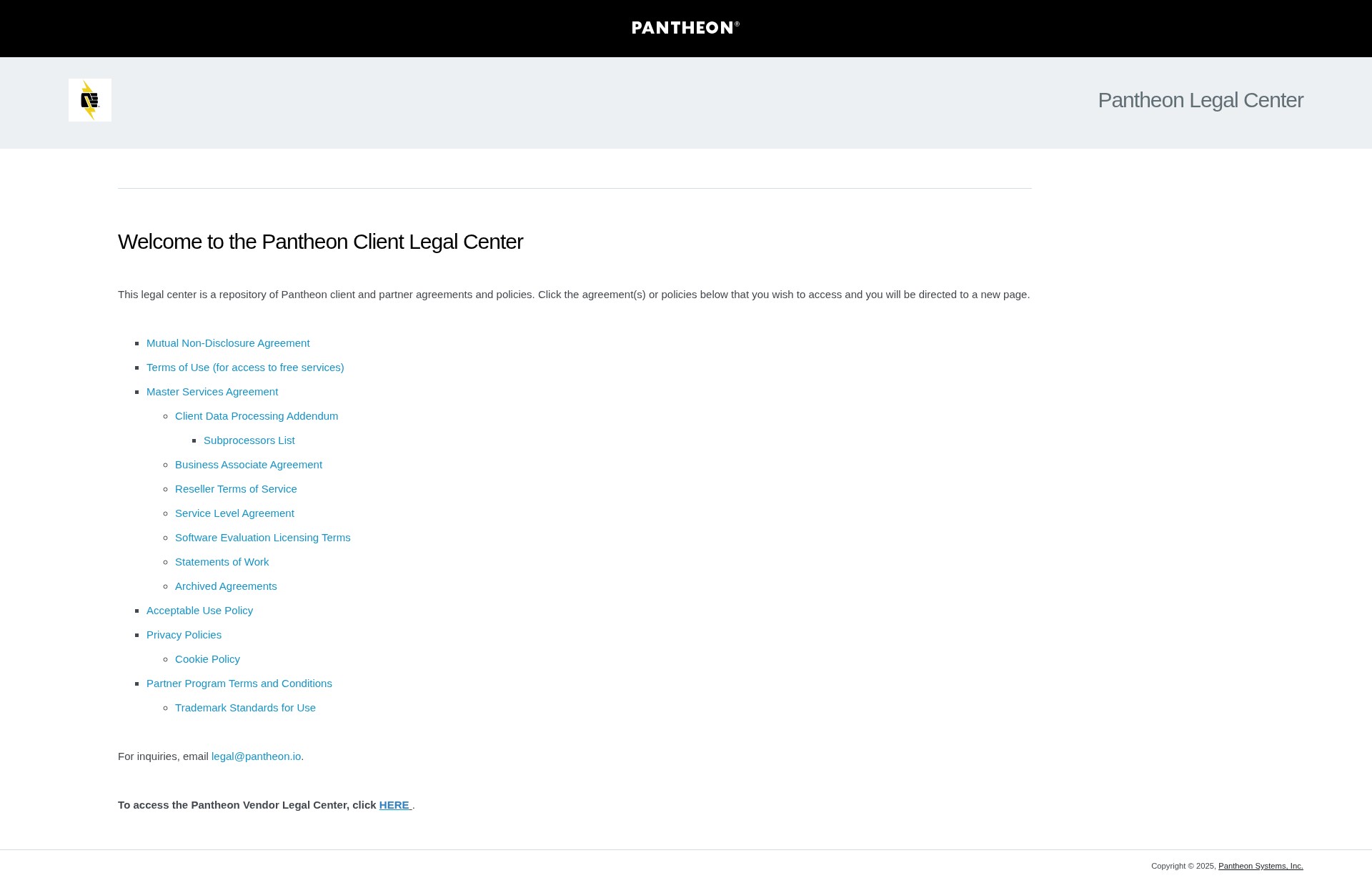Open the Service Level Agreement link
The width and height of the screenshot is (1372, 883).
coord(234,513)
